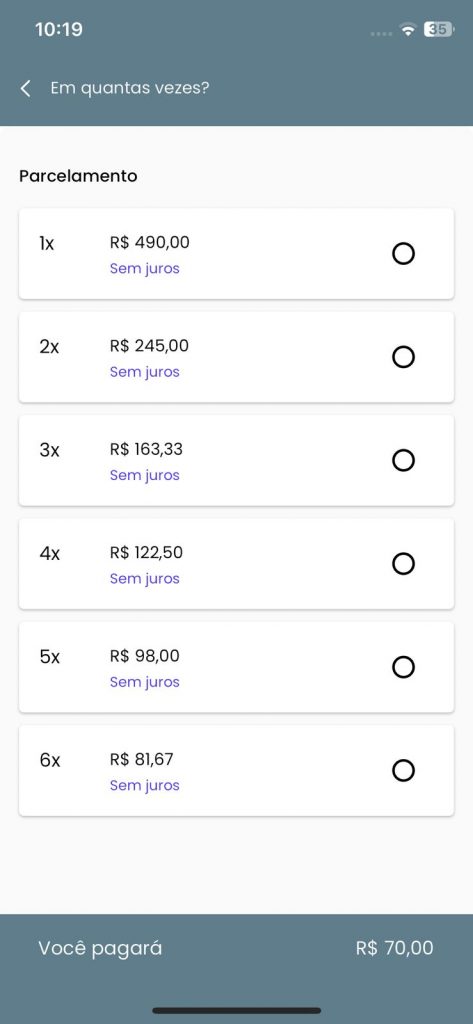Click Sem juros under R$ 122,50
Image resolution: width=473 pixels, height=1024 pixels.
[x=144, y=579]
